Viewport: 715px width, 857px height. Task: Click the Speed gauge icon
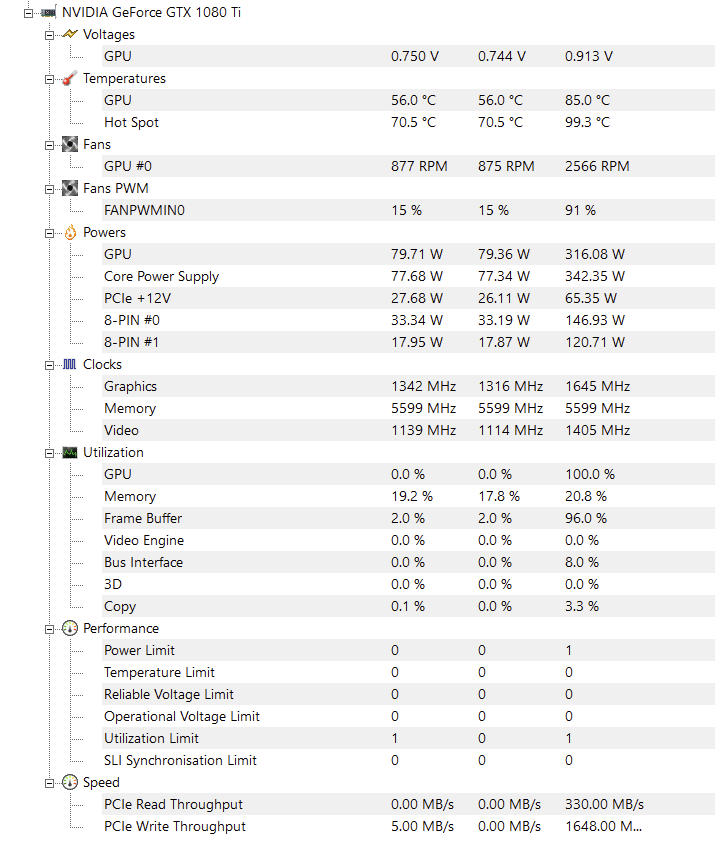(x=69, y=783)
